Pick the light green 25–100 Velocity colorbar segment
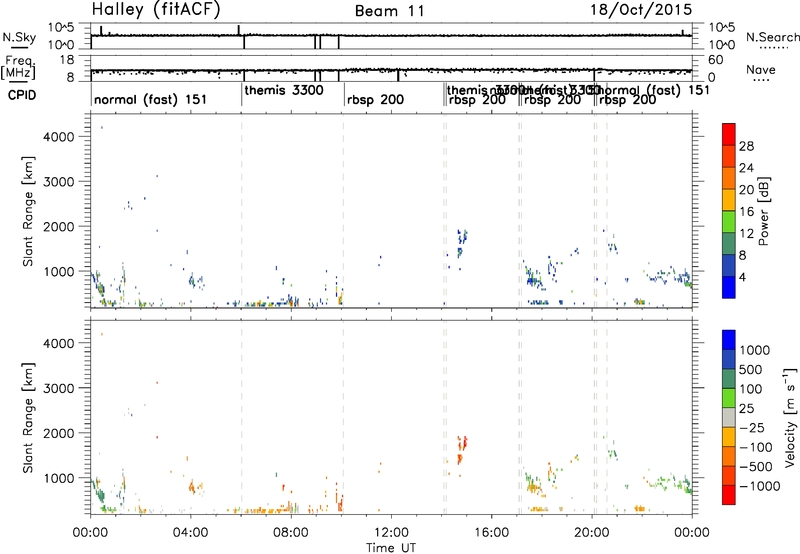The width and height of the screenshot is (800, 554). point(729,398)
